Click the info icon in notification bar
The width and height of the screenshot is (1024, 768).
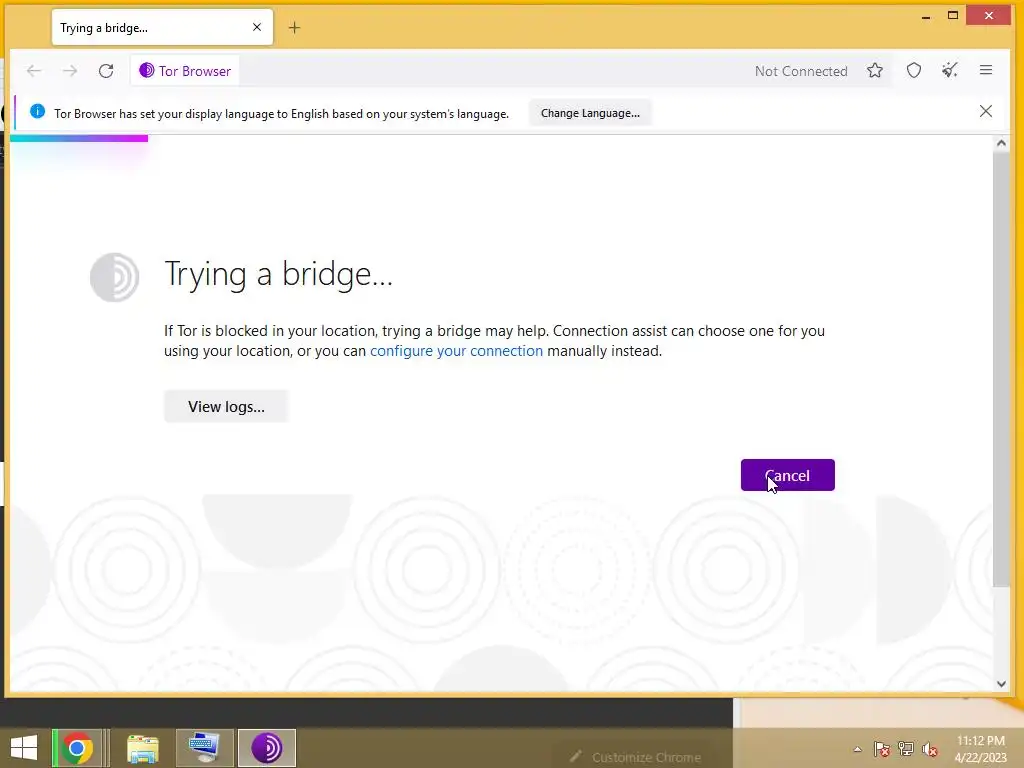tap(38, 112)
